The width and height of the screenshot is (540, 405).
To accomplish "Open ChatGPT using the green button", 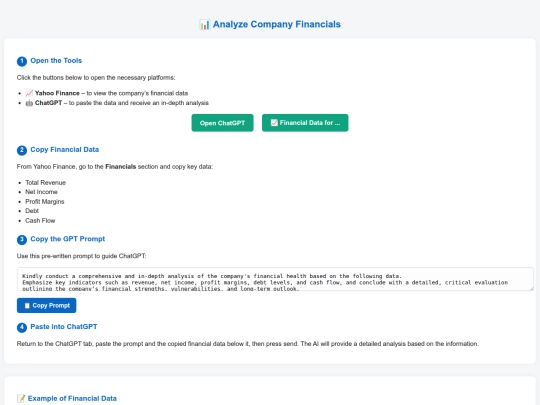I will tap(222, 123).
